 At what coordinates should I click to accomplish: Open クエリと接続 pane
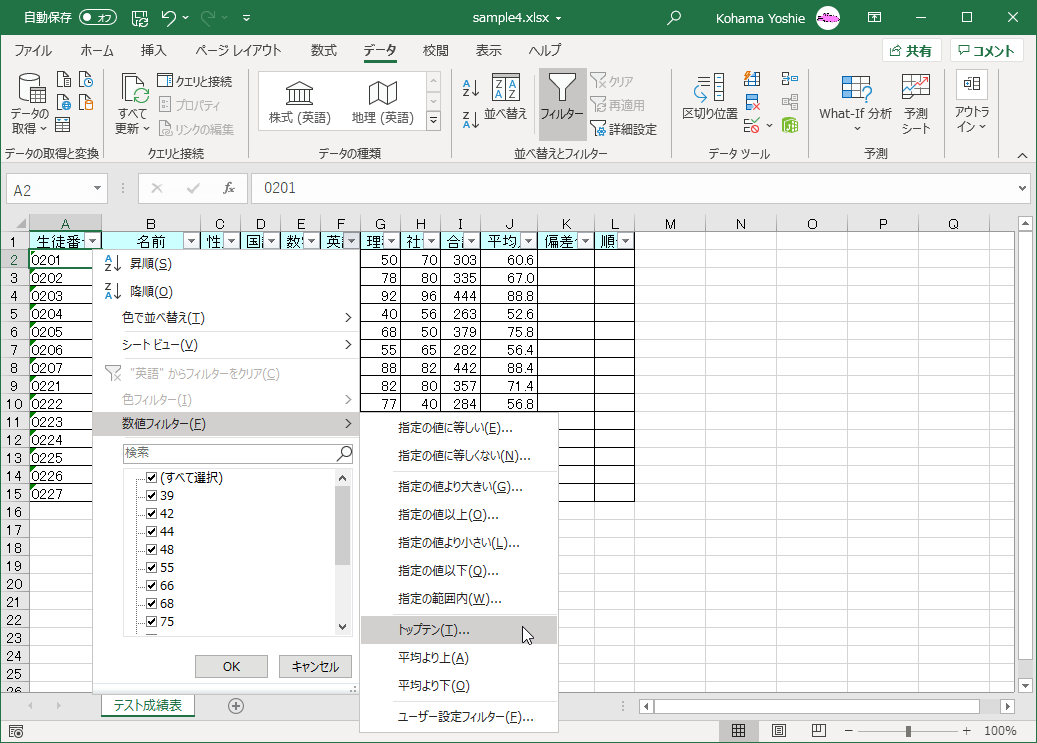195,81
